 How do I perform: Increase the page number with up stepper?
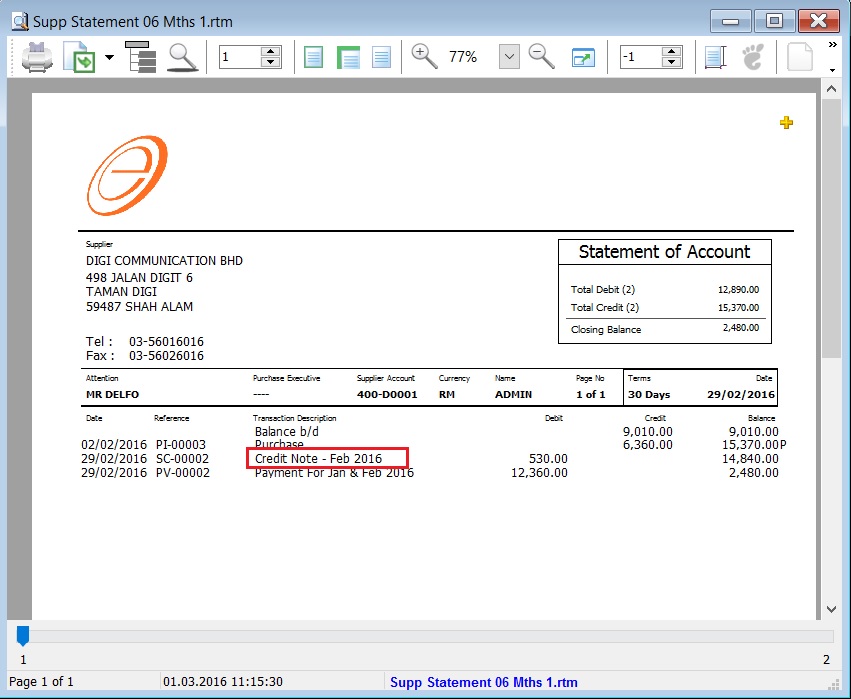point(270,50)
